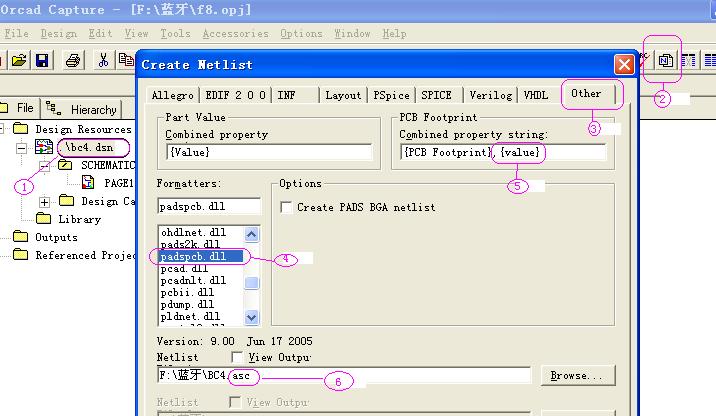
Task: Switch to the EDIF 2 0 0 tab
Action: tap(235, 95)
